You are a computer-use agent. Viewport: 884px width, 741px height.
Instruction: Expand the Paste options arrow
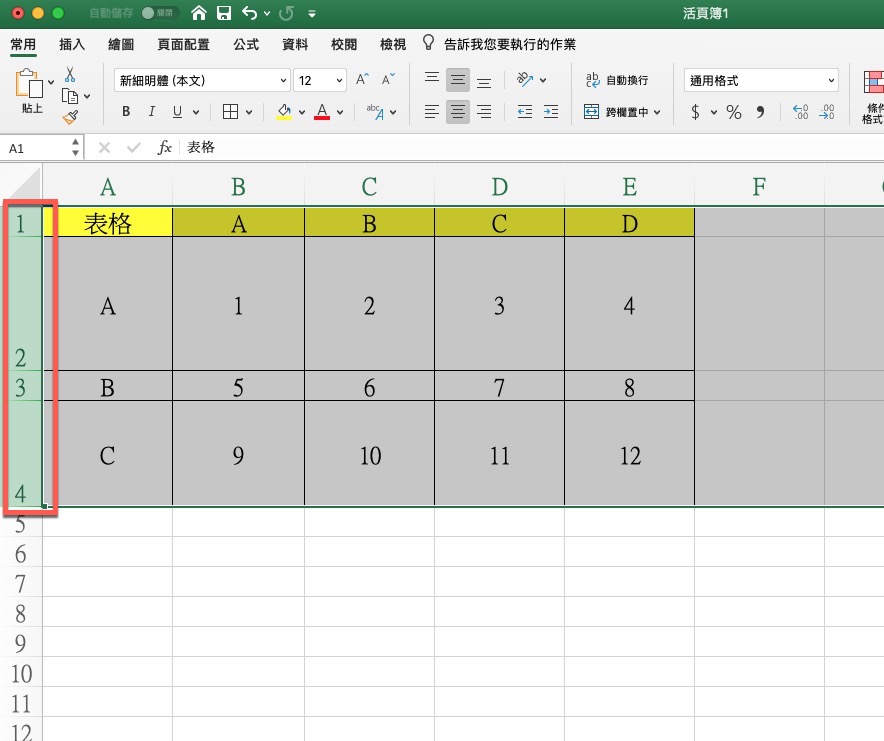point(51,82)
